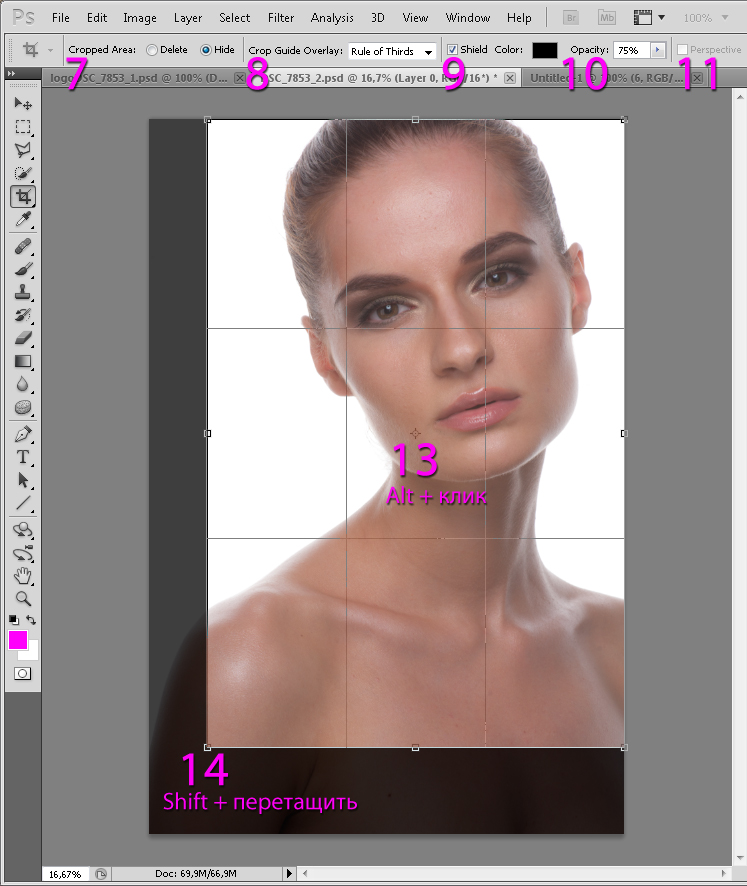Toggle Quick Mask mode
This screenshot has height=886, width=747.
tap(23, 674)
